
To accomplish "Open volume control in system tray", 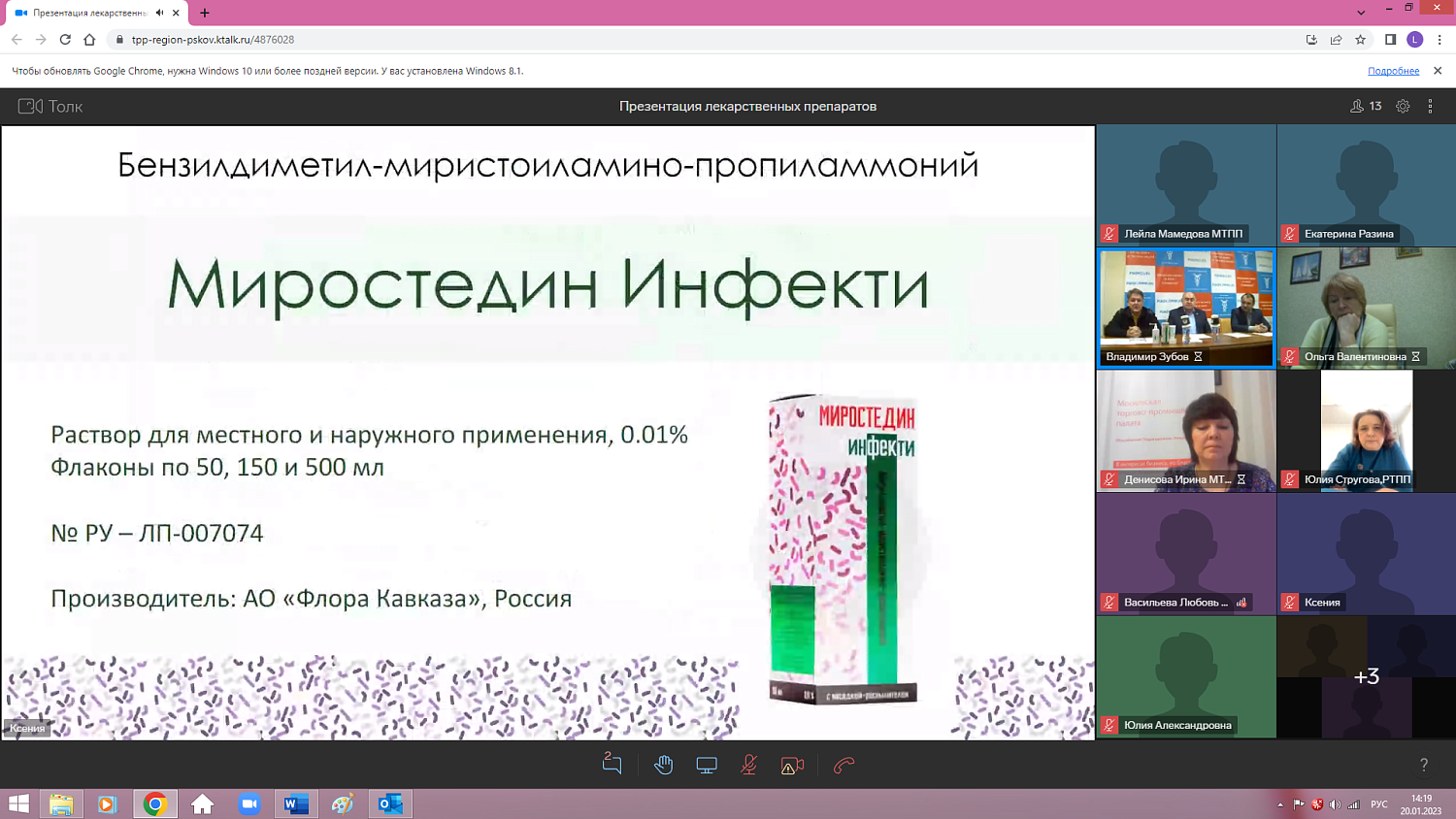I will click(x=1335, y=804).
